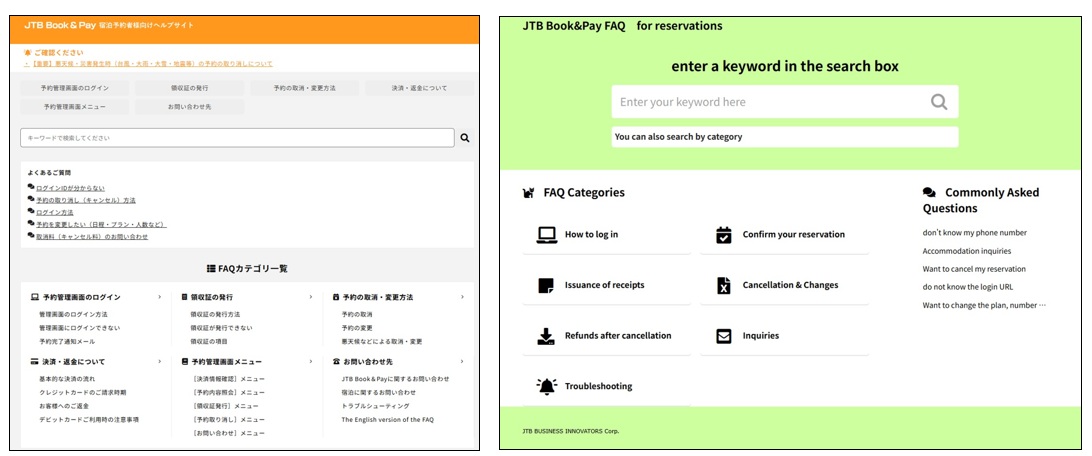Open the トラブルシューティング link in お問い合わせ先 list
Image resolution: width=1092 pixels, height=456 pixels.
click(x=375, y=406)
